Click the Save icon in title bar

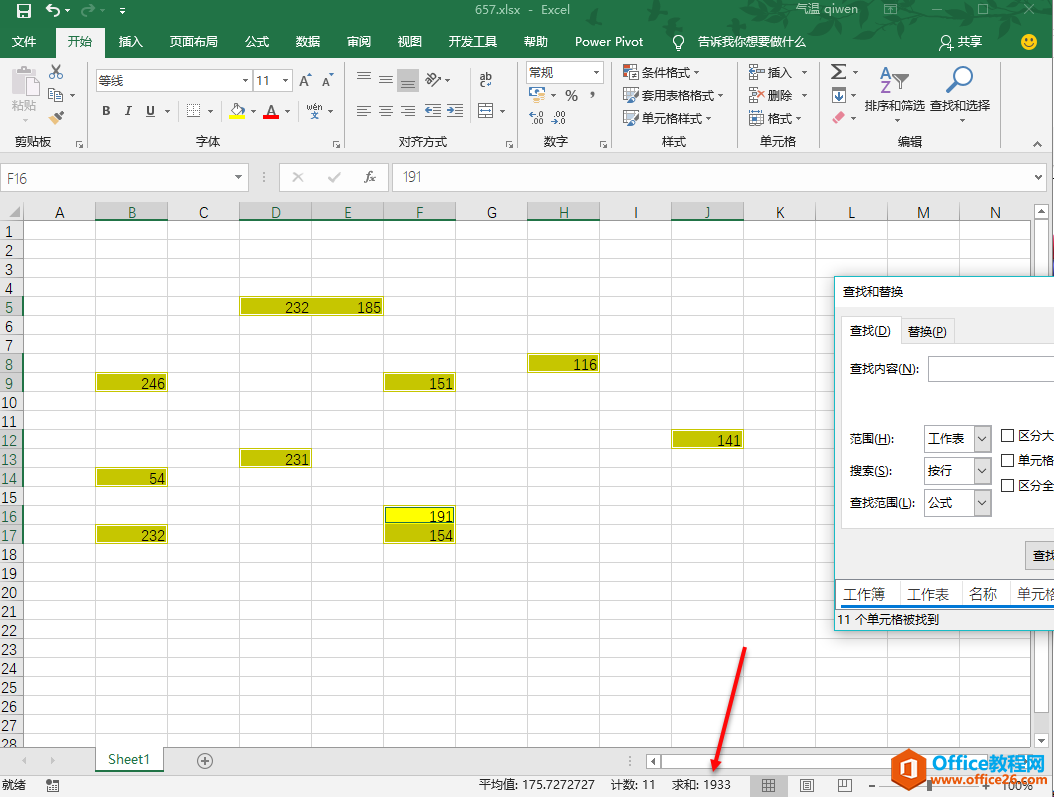[x=24, y=11]
